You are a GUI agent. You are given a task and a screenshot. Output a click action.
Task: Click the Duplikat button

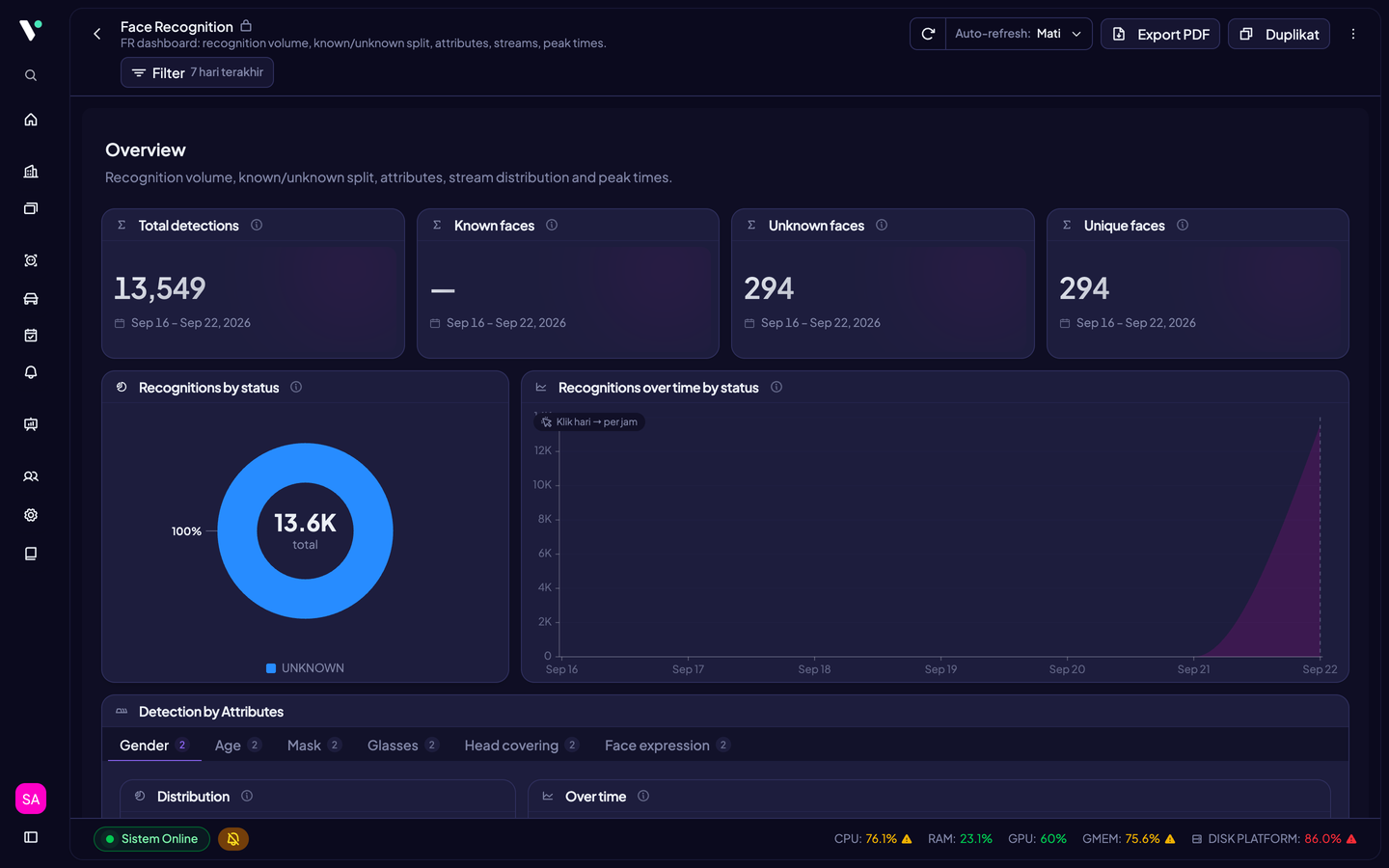click(1279, 34)
